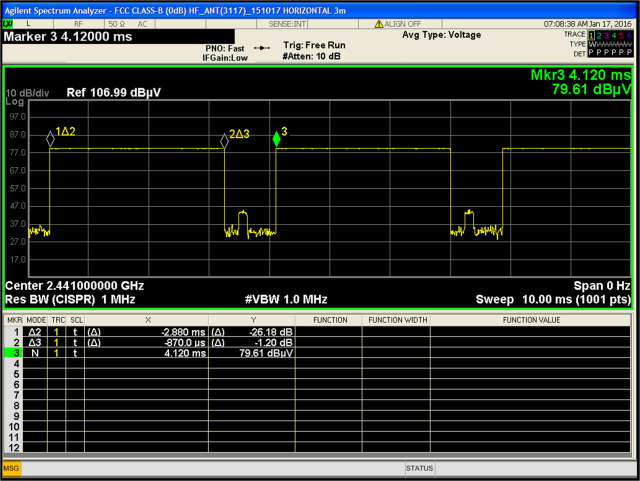The image size is (640, 481).
Task: Click the 4.120 ms X value cell
Action: coord(147,353)
